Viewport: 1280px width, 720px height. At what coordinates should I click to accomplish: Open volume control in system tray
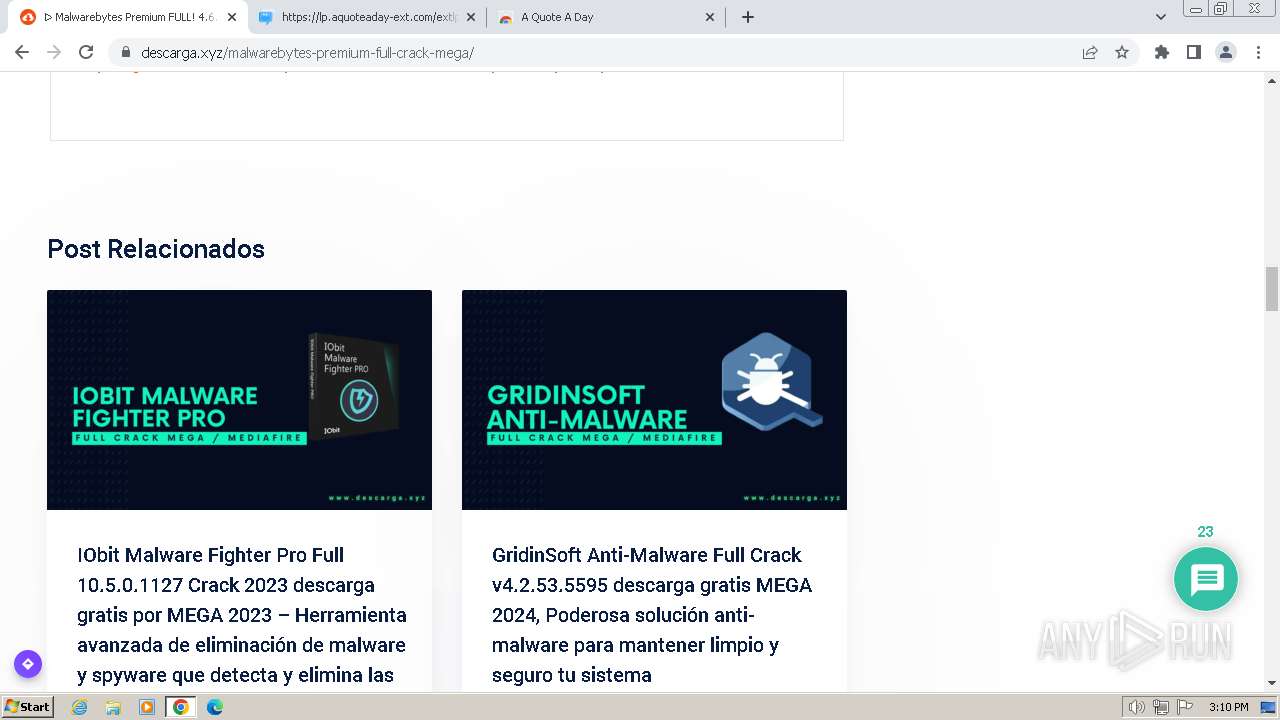(1137, 707)
